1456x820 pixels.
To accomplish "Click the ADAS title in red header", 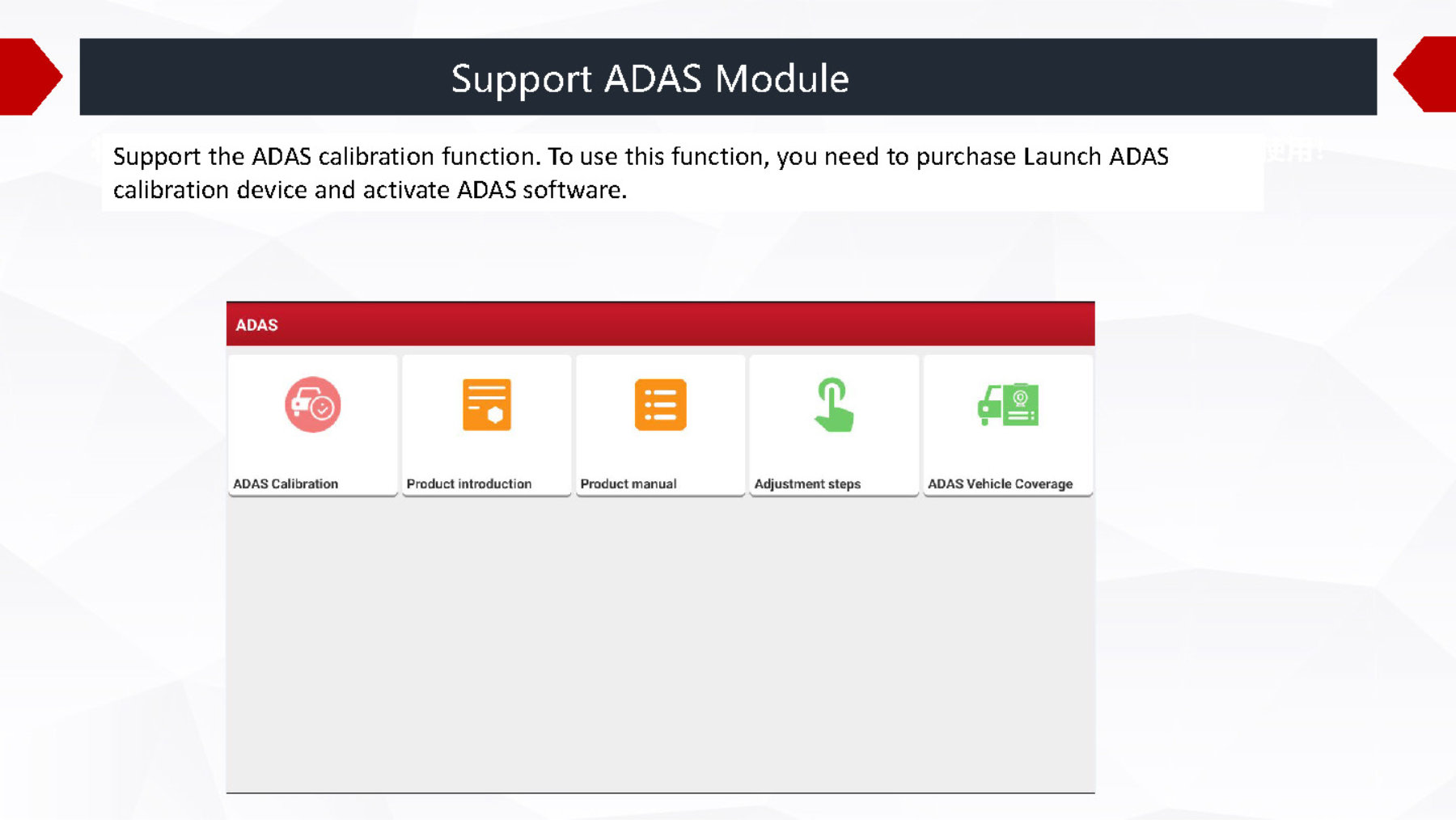I will coord(256,325).
